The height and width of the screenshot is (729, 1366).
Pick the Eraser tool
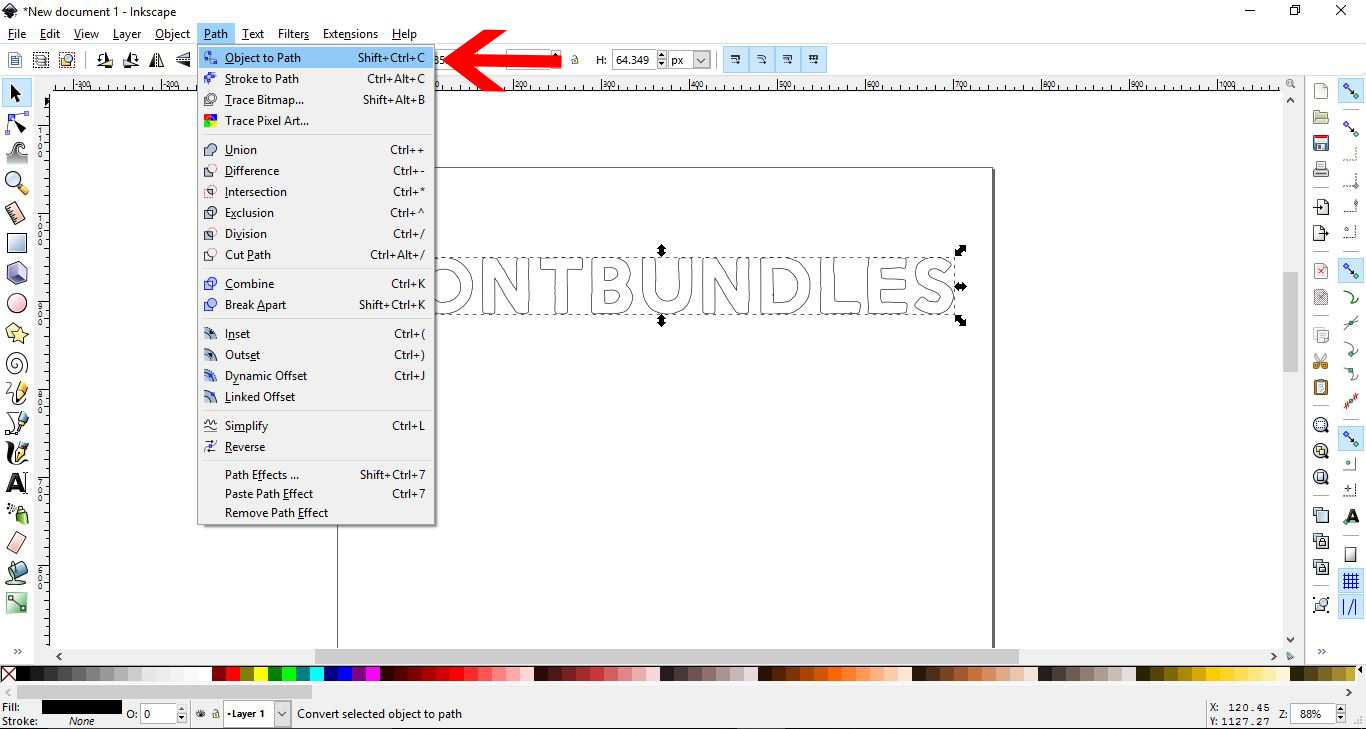point(16,543)
